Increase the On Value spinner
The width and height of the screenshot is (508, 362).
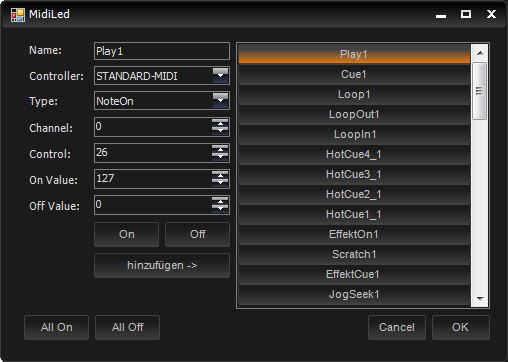pyautogui.click(x=220, y=175)
